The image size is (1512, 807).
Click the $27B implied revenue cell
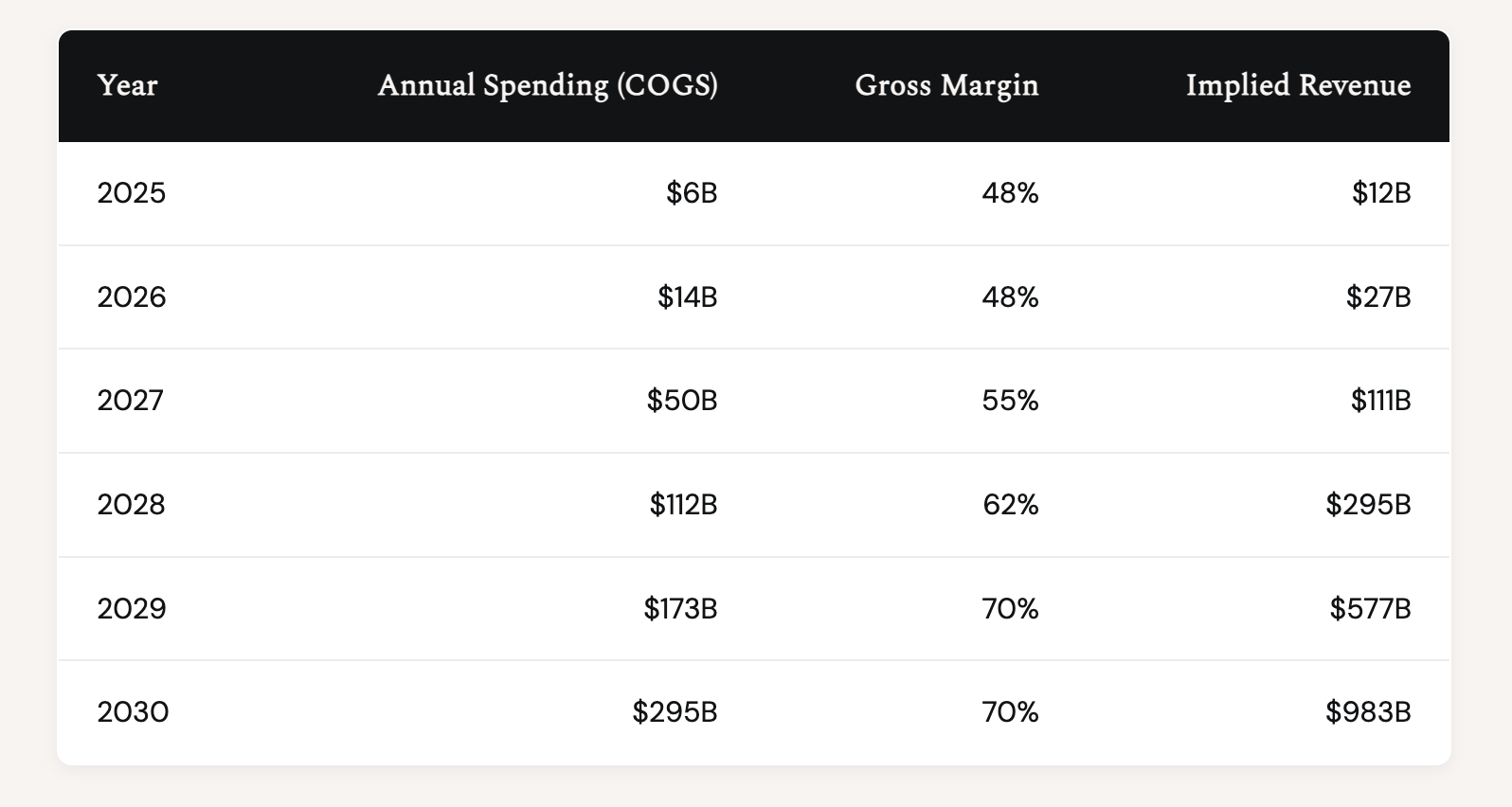coord(1378,297)
